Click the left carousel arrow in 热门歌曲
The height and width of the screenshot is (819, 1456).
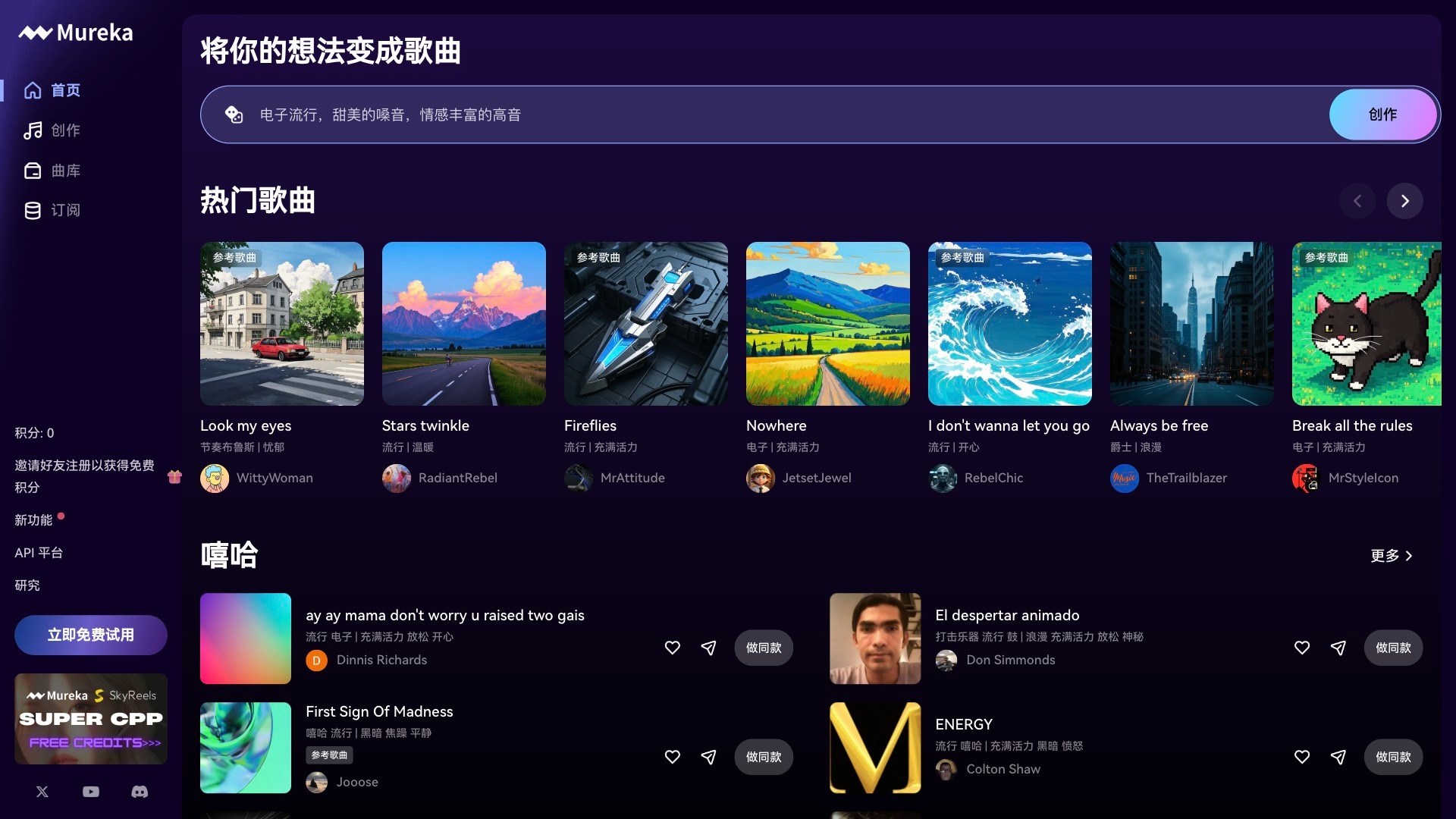point(1357,201)
